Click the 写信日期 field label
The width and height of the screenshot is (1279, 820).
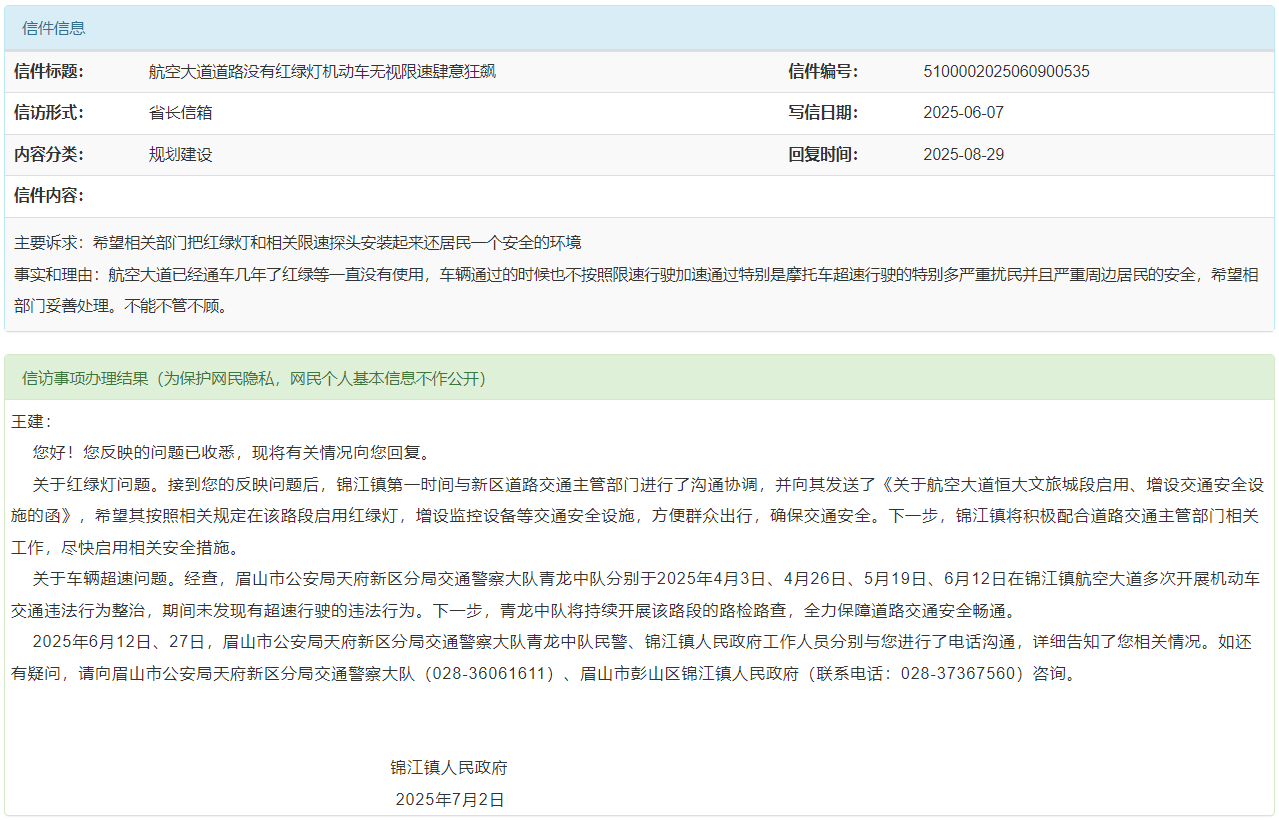(823, 113)
